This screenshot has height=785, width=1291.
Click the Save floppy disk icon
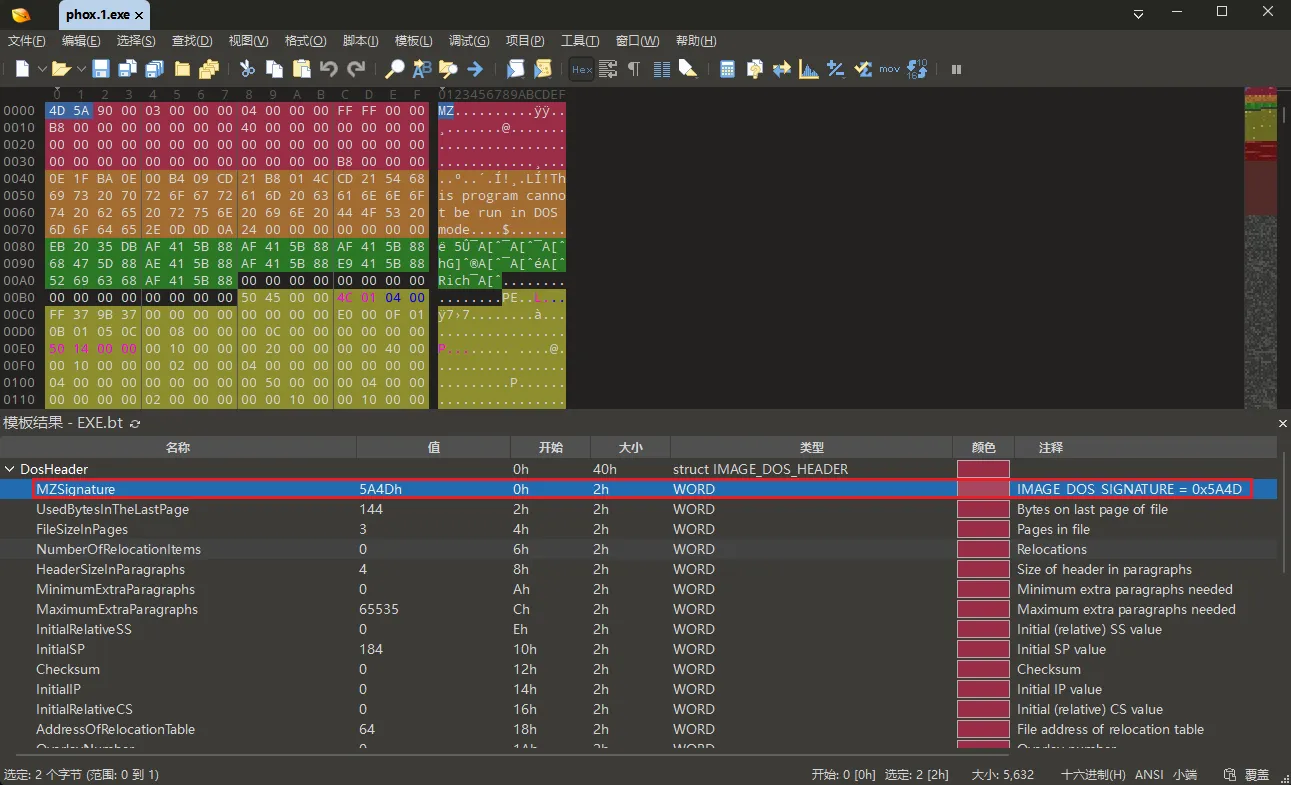101,69
